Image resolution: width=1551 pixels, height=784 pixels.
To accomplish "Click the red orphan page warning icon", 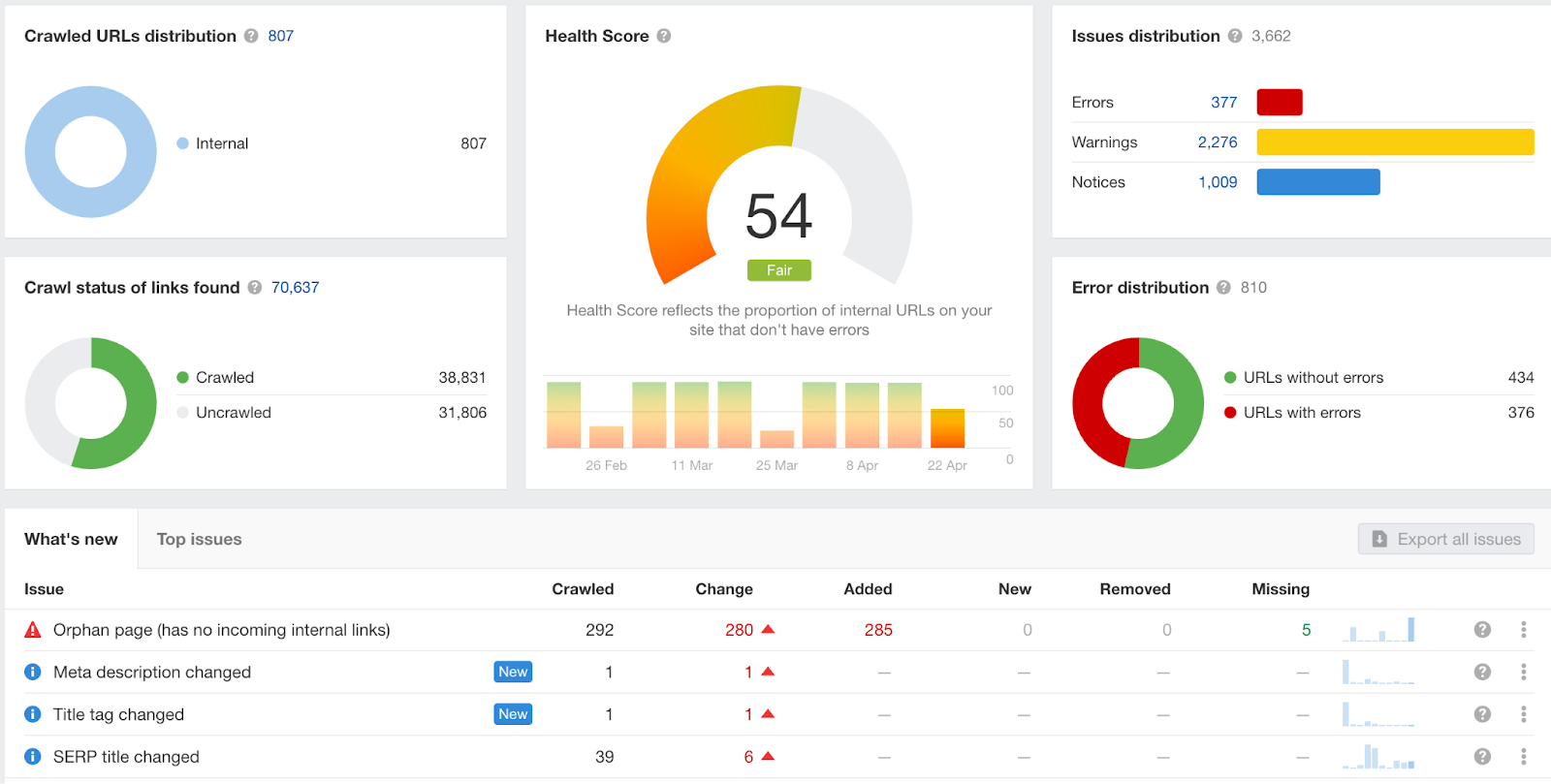I will point(33,630).
